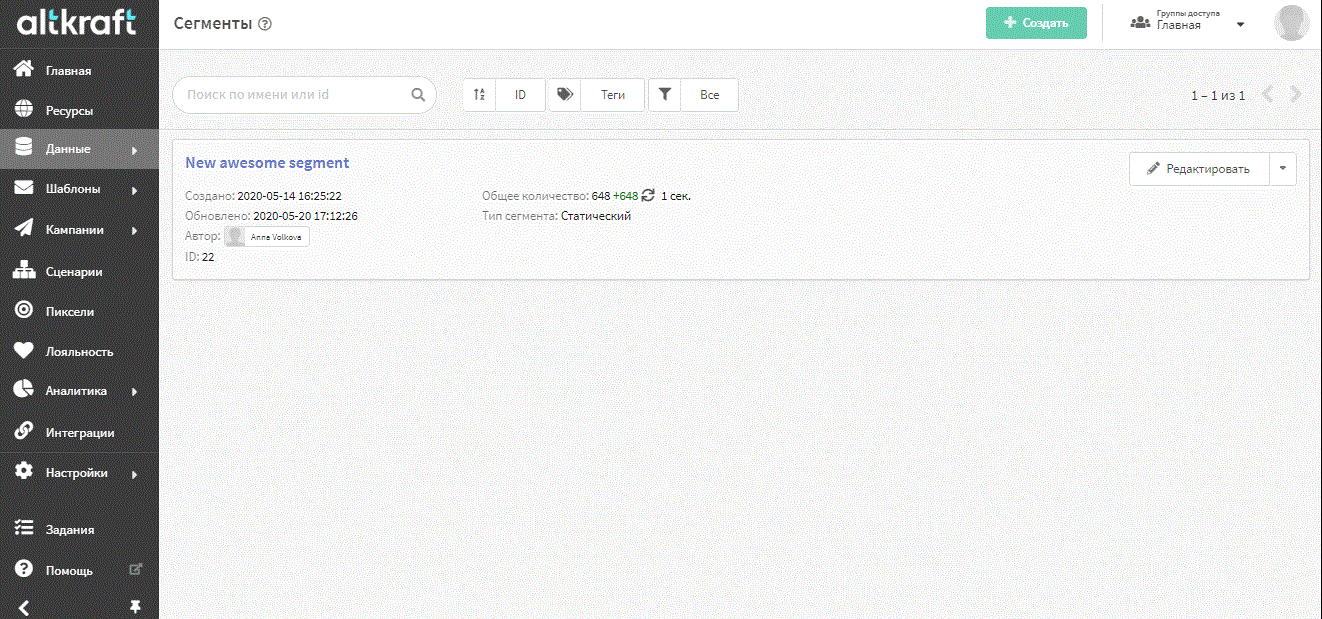Screen dimensions: 1322x619
Task: Click the Помощь question mark icon
Action: point(25,569)
